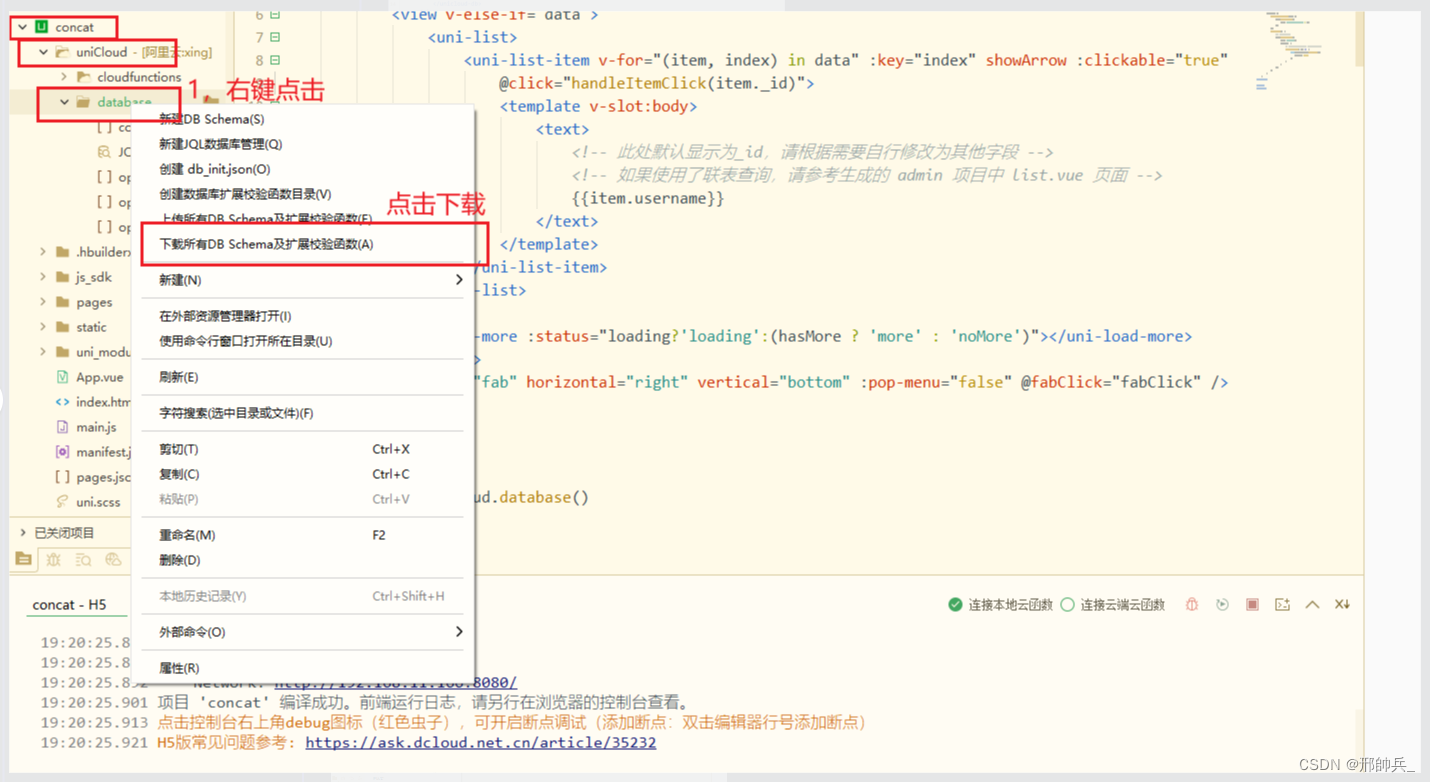Select the project manager folder icon in sidebar
This screenshot has width=1430, height=782.
pyautogui.click(x=23, y=559)
